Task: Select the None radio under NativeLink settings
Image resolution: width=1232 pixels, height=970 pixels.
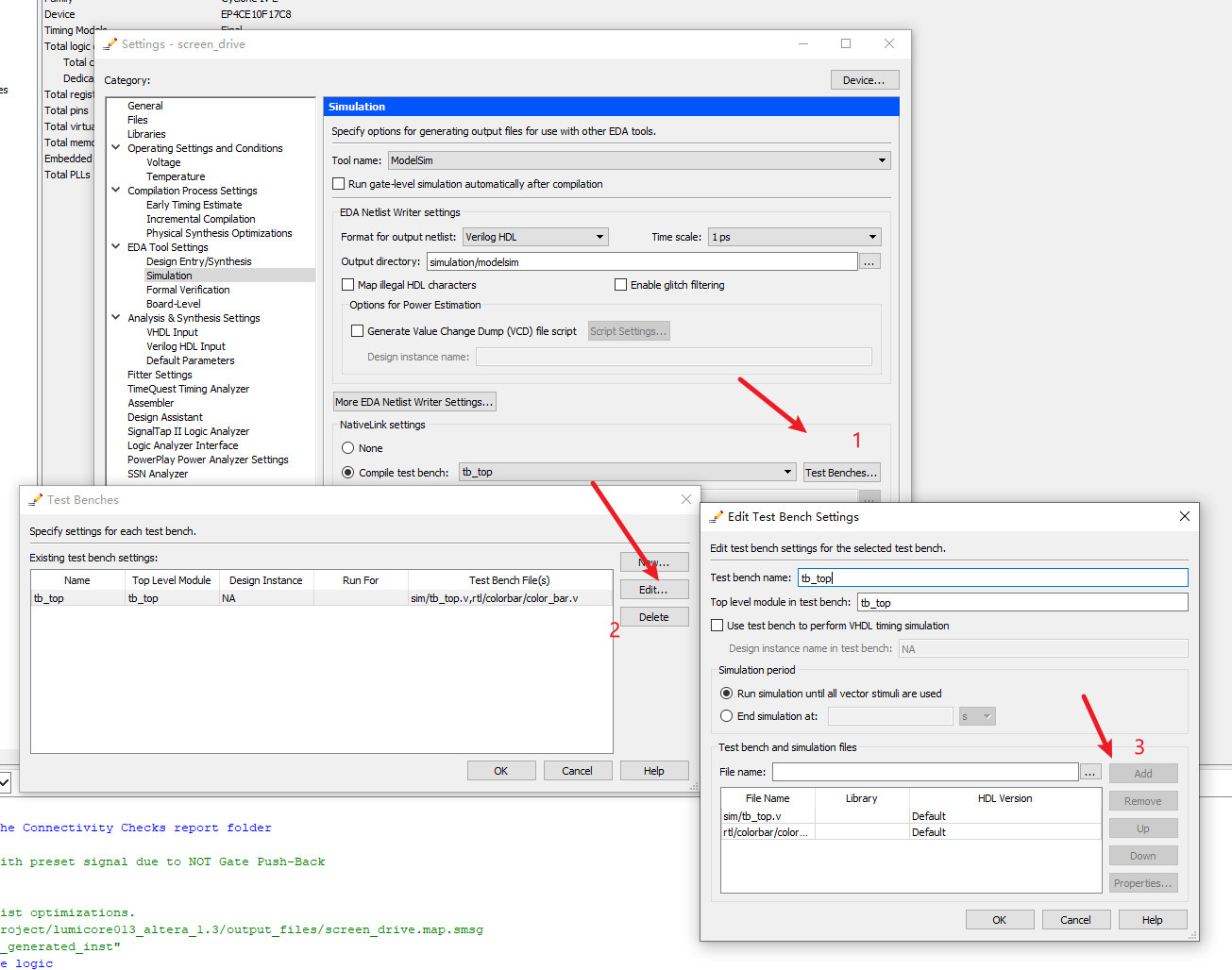Action: pyautogui.click(x=349, y=447)
